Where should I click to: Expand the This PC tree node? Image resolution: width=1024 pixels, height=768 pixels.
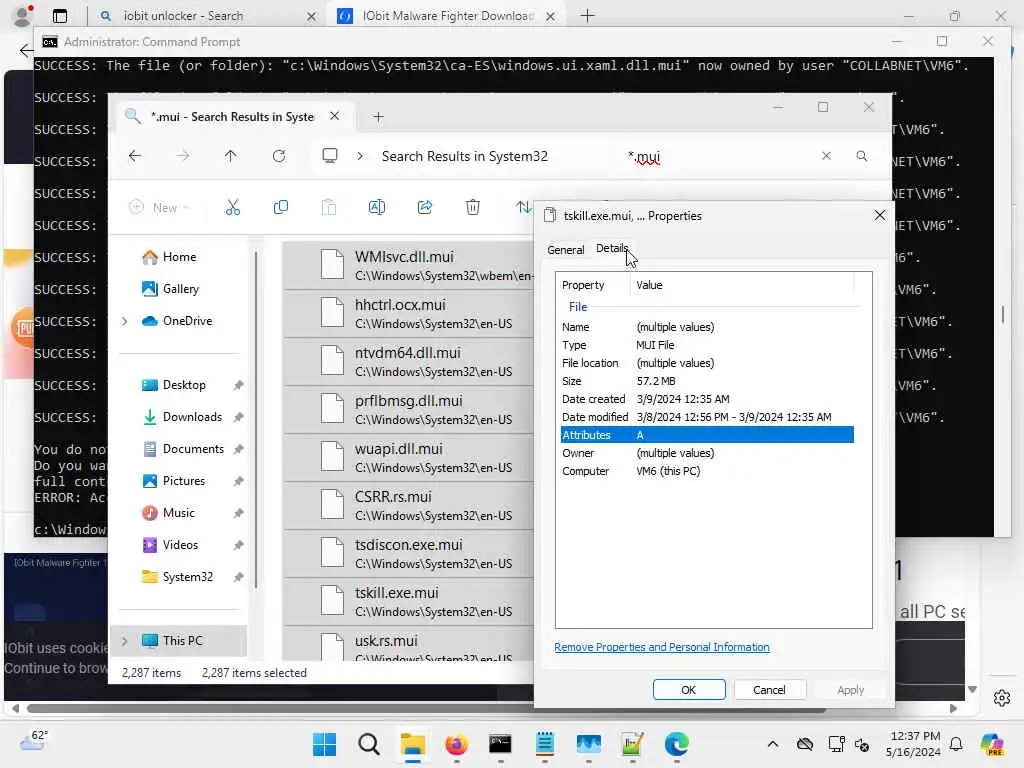(124, 641)
